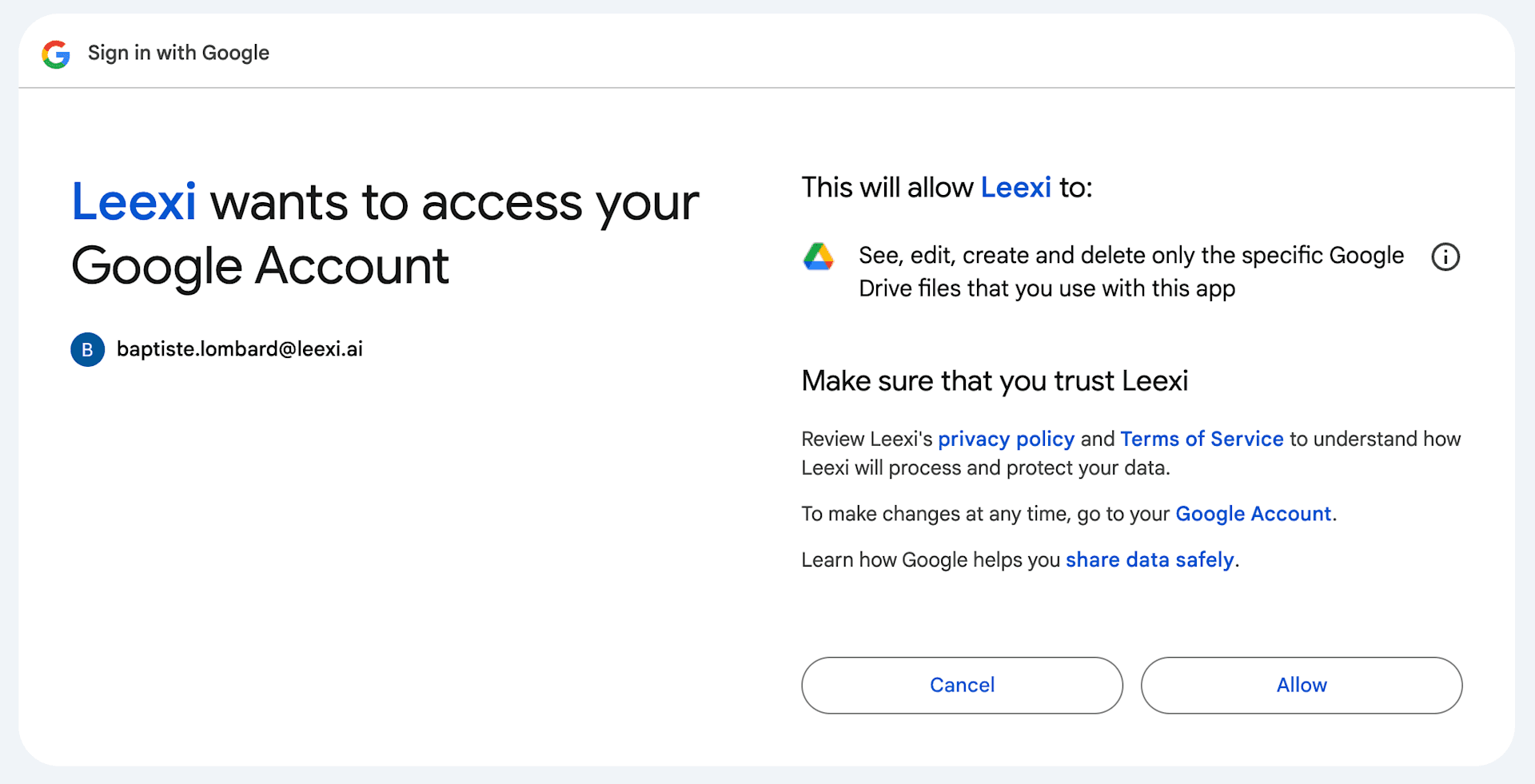Click the Drive files permission description text

1130,272
